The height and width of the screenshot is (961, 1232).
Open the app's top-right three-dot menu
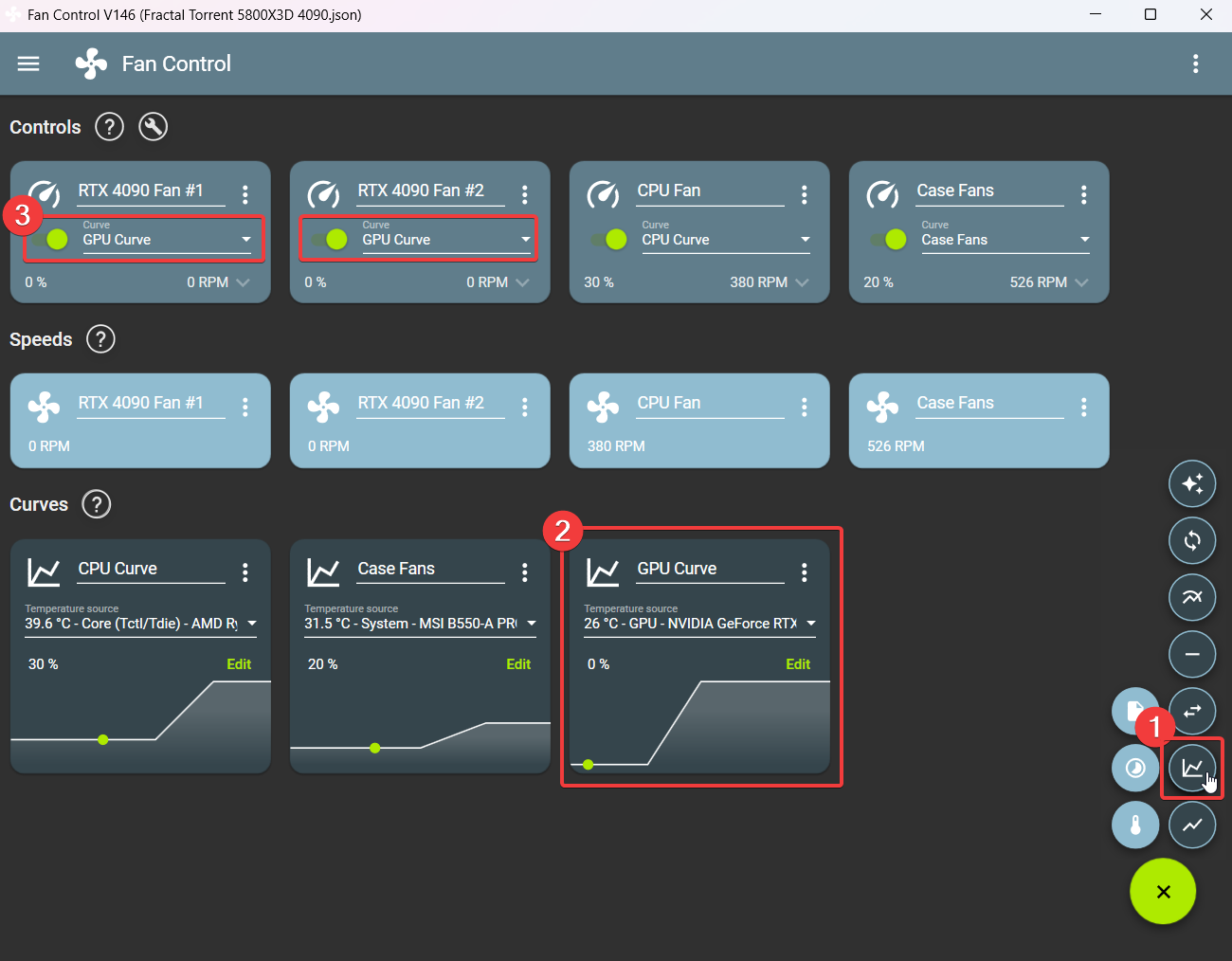[x=1195, y=63]
